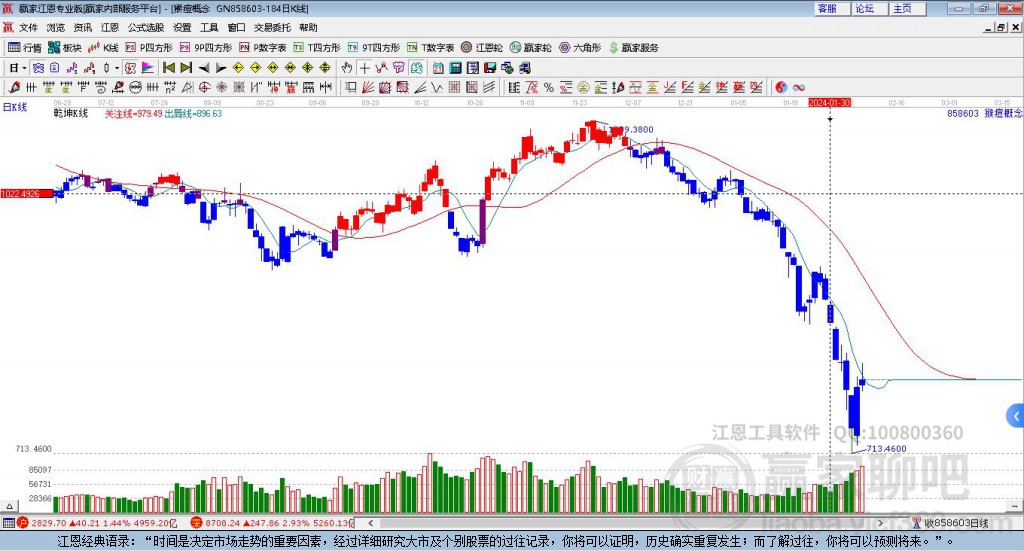1024x551 pixels.
Task: Click the yin-yang symbol icon
Action: tap(781, 87)
